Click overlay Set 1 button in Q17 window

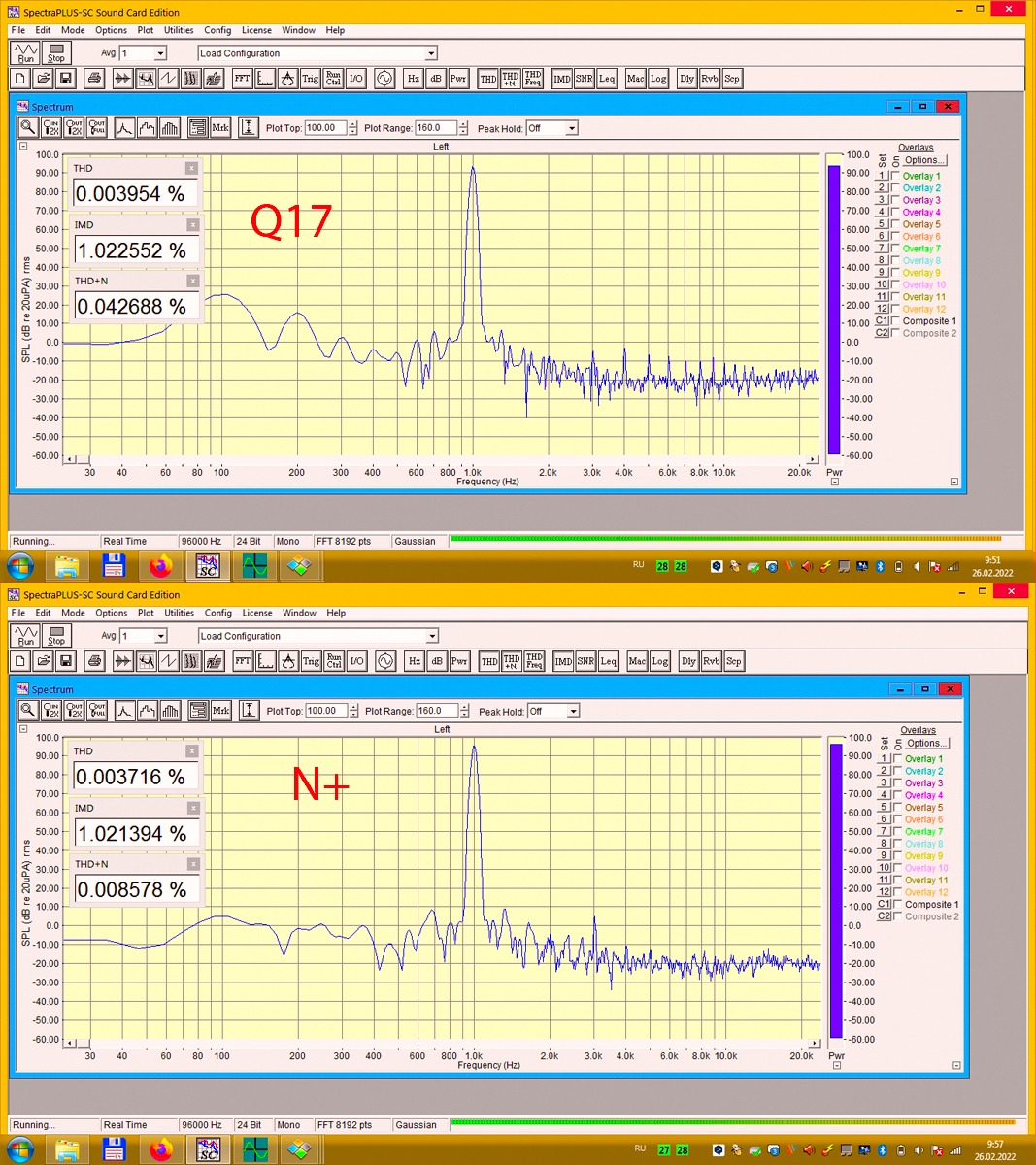[x=883, y=176]
